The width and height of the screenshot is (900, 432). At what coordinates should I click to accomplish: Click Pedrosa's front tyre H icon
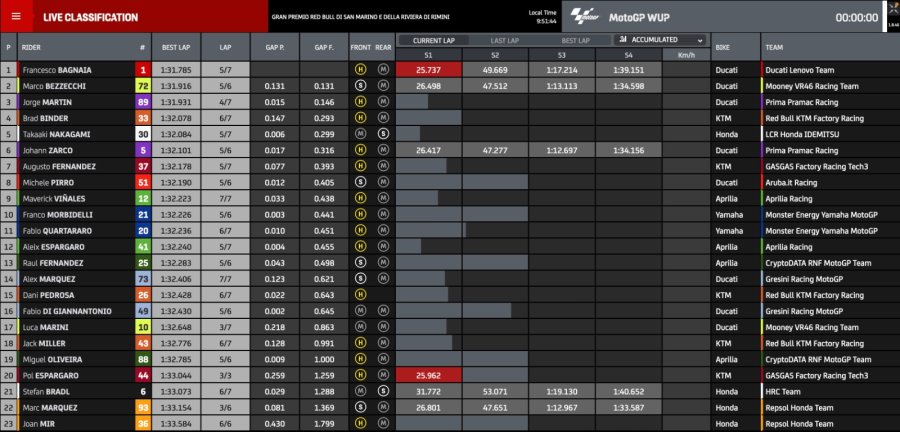tap(360, 295)
